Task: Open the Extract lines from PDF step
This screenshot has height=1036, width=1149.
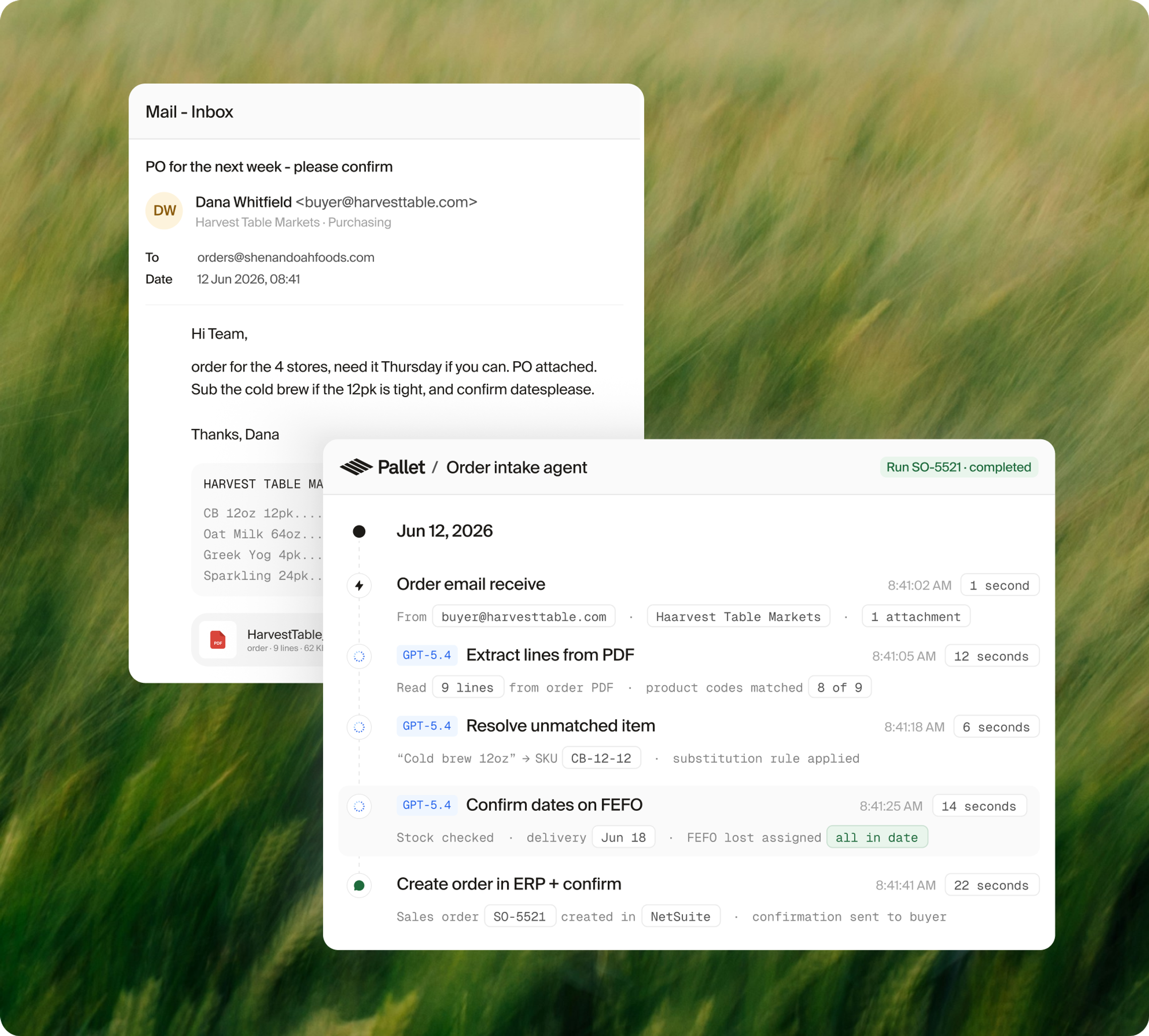Action: [550, 655]
